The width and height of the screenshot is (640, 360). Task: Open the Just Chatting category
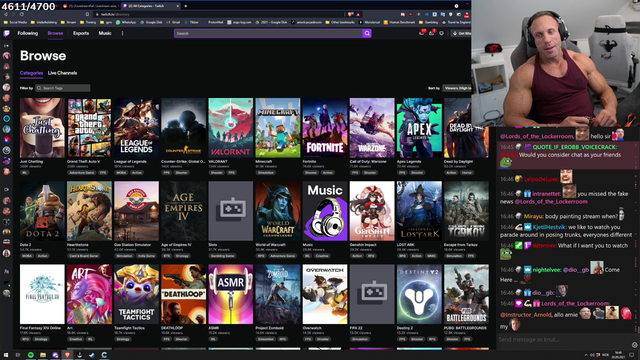(x=42, y=128)
